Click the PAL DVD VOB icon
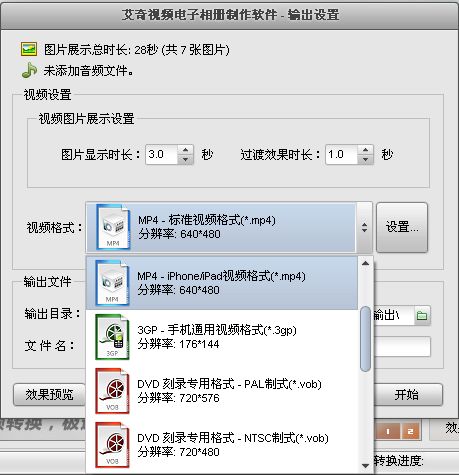 112,391
